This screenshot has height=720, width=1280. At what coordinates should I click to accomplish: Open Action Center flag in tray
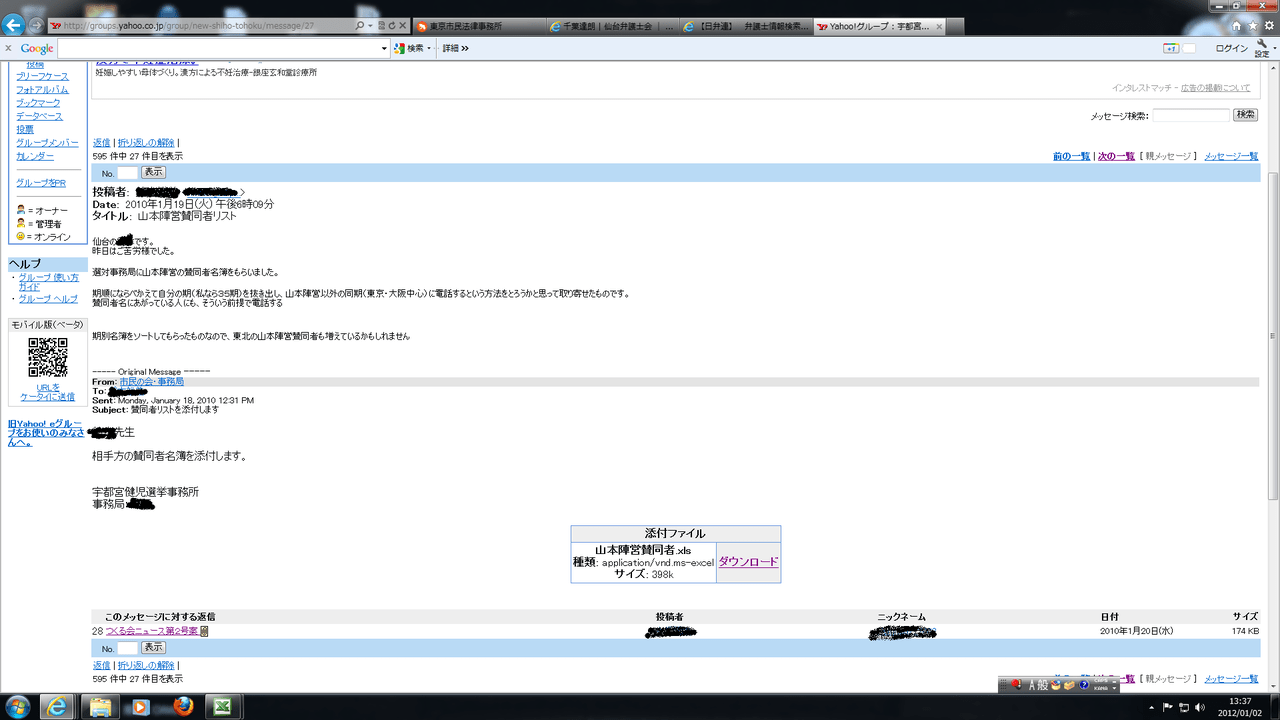1167,707
